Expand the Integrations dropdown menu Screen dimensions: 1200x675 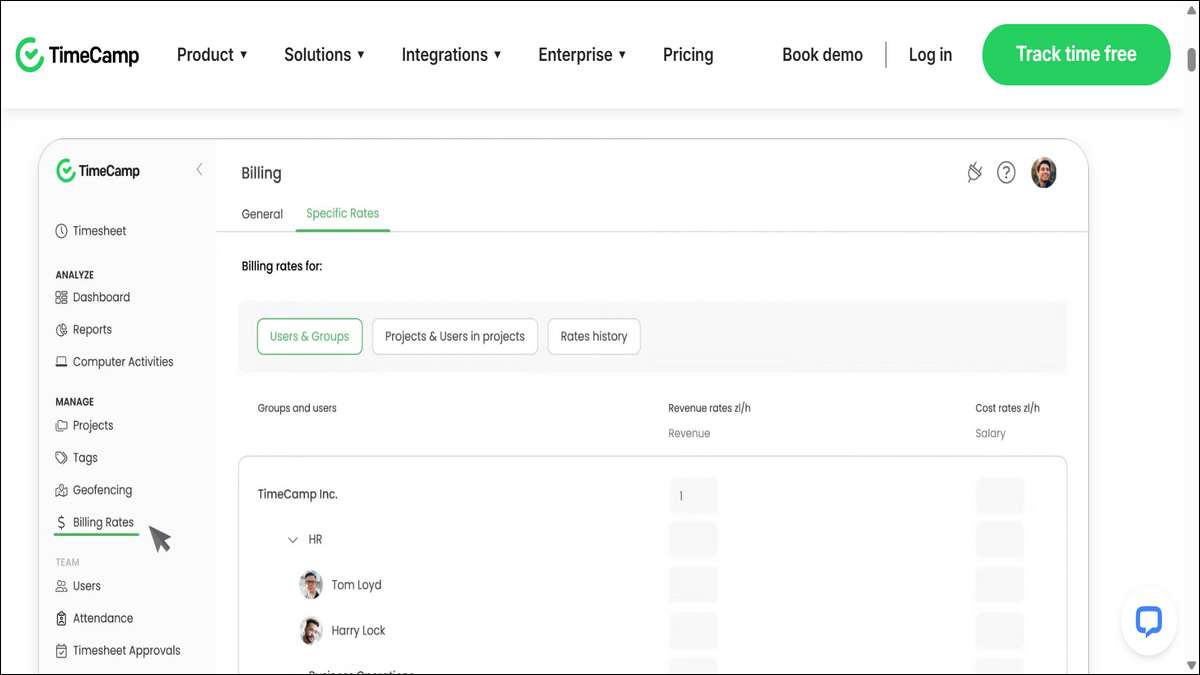[x=452, y=55]
